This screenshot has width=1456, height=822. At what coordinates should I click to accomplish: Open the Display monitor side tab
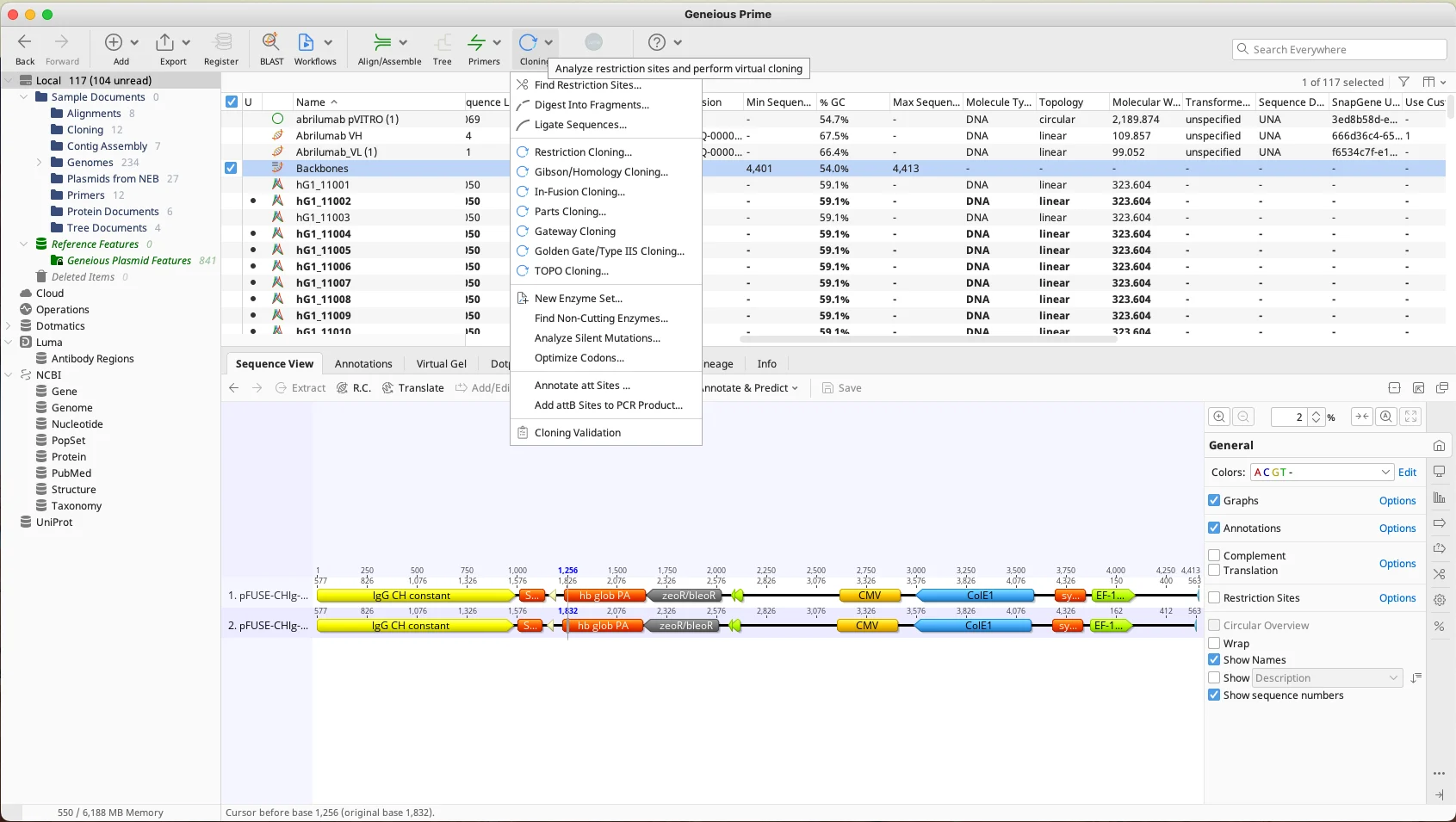coord(1439,472)
